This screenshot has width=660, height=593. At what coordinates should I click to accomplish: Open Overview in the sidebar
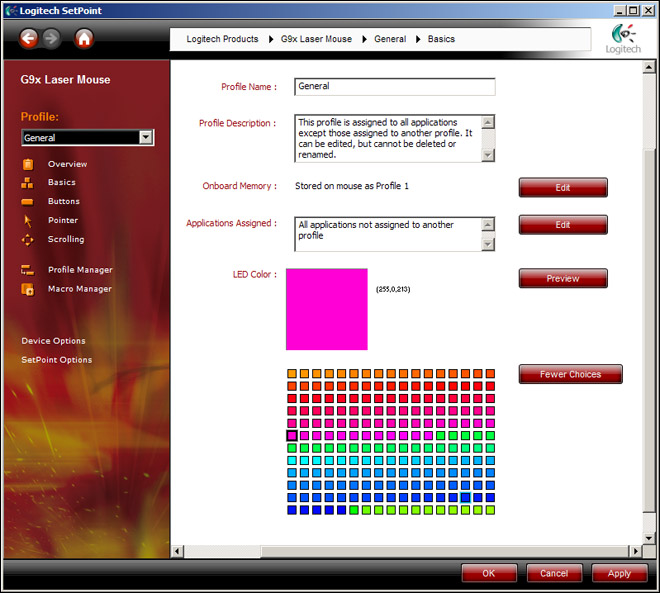[x=67, y=164]
